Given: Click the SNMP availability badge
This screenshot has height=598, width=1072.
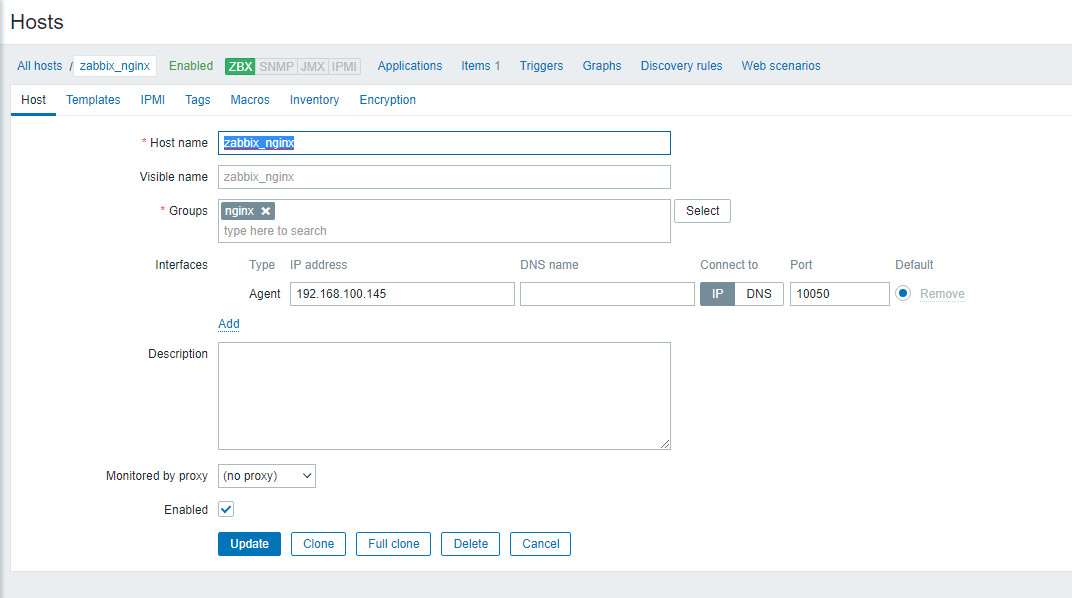Looking at the screenshot, I should [276, 66].
